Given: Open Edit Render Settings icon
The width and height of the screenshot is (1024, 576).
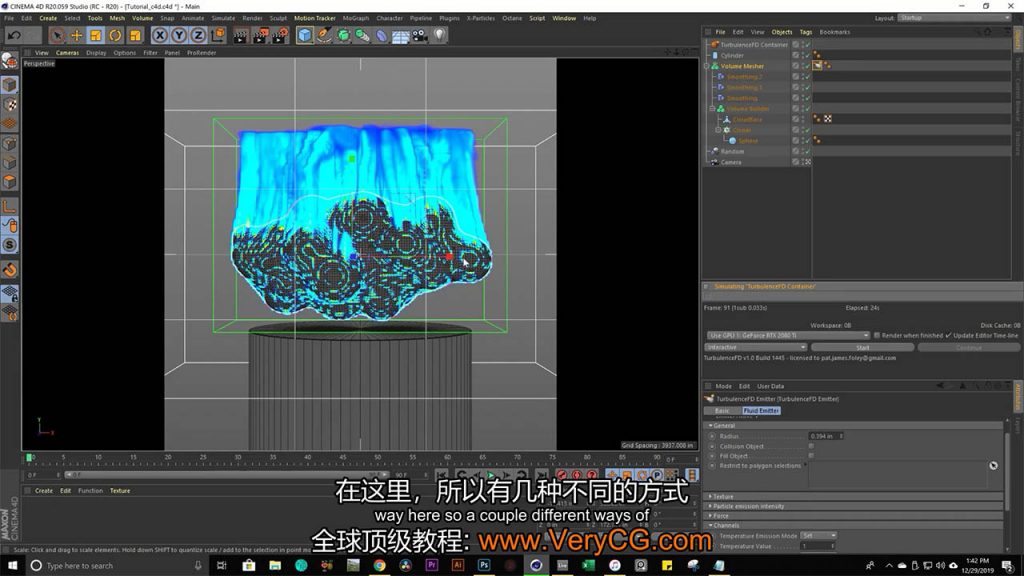Looking at the screenshot, I should [x=280, y=35].
